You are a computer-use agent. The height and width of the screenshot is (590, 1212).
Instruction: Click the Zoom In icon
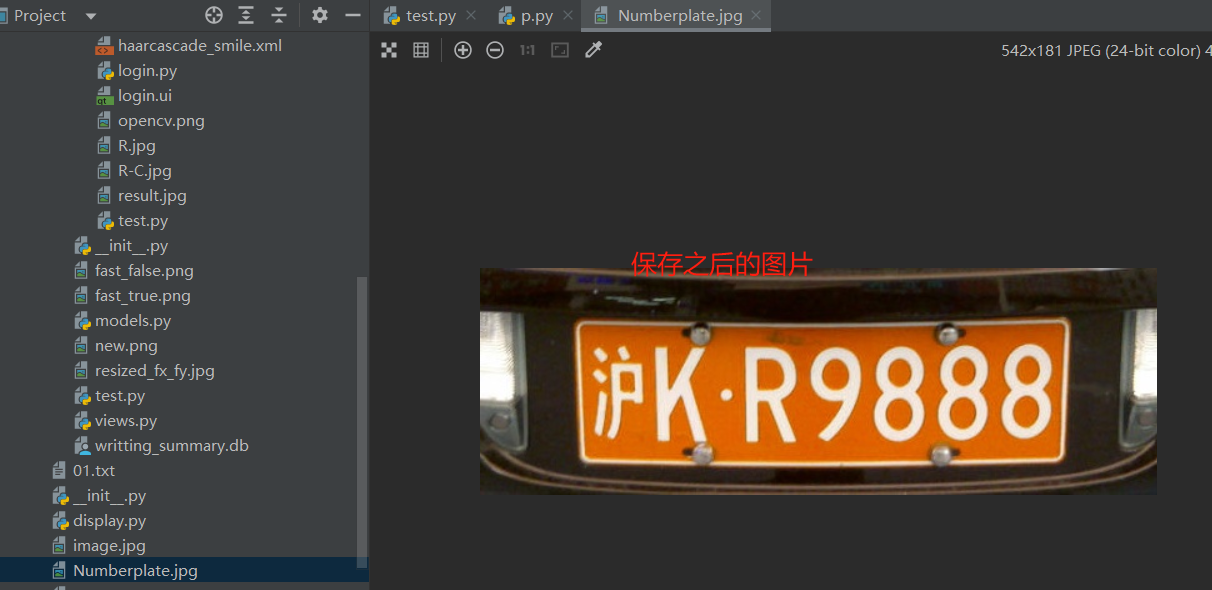pos(463,50)
